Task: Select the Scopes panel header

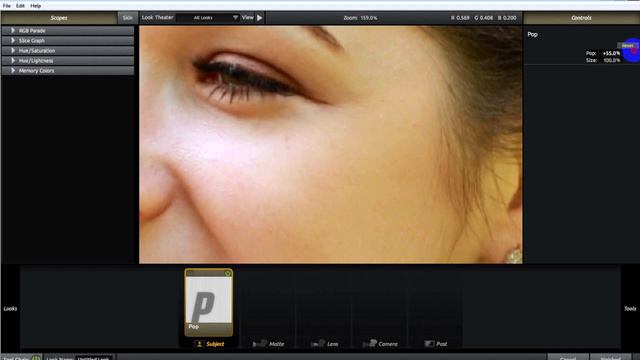Action: click(x=59, y=18)
